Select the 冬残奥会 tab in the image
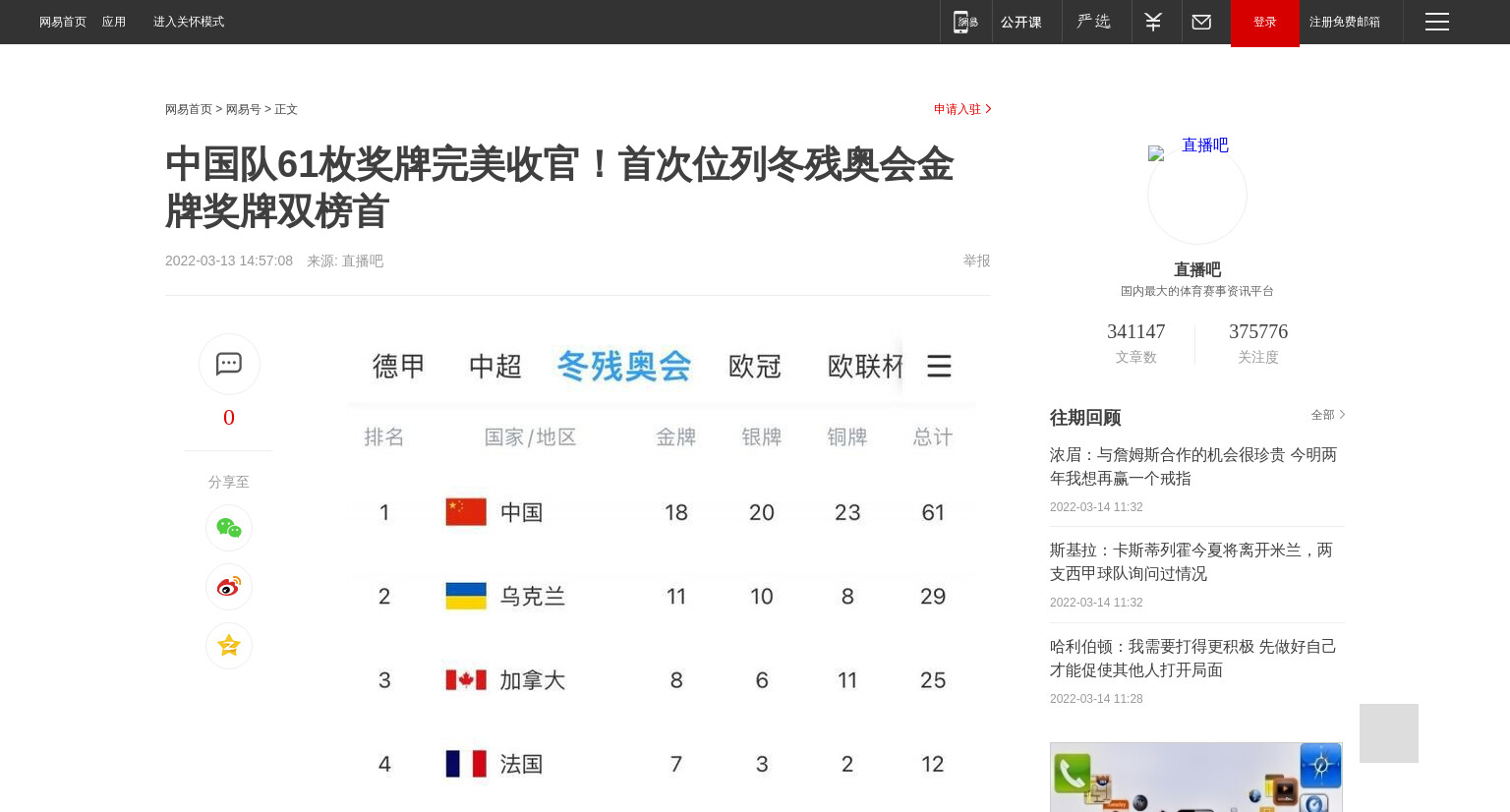This screenshot has height=812, width=1510. (624, 367)
